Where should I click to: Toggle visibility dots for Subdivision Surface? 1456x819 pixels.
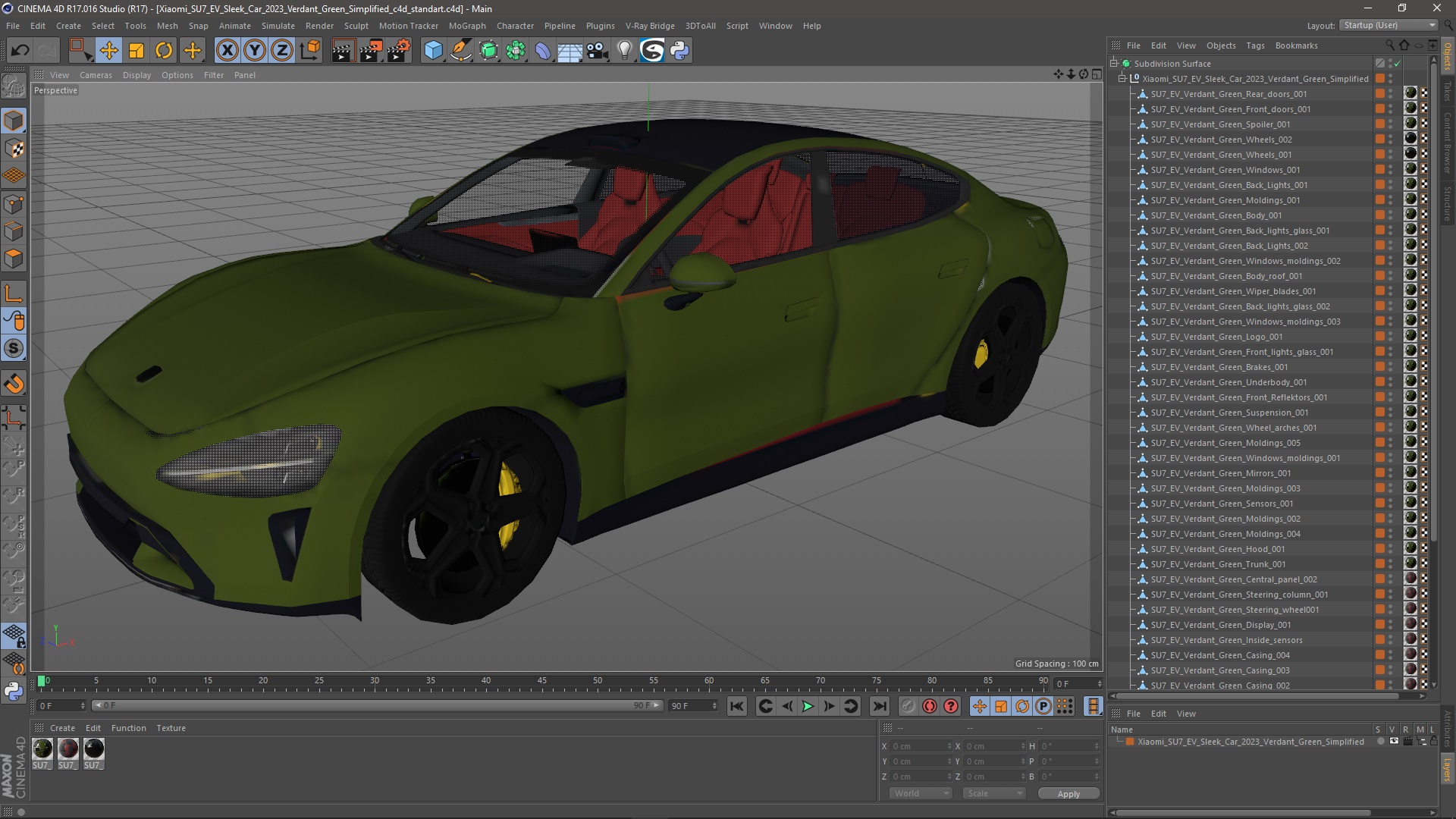[x=1390, y=64]
